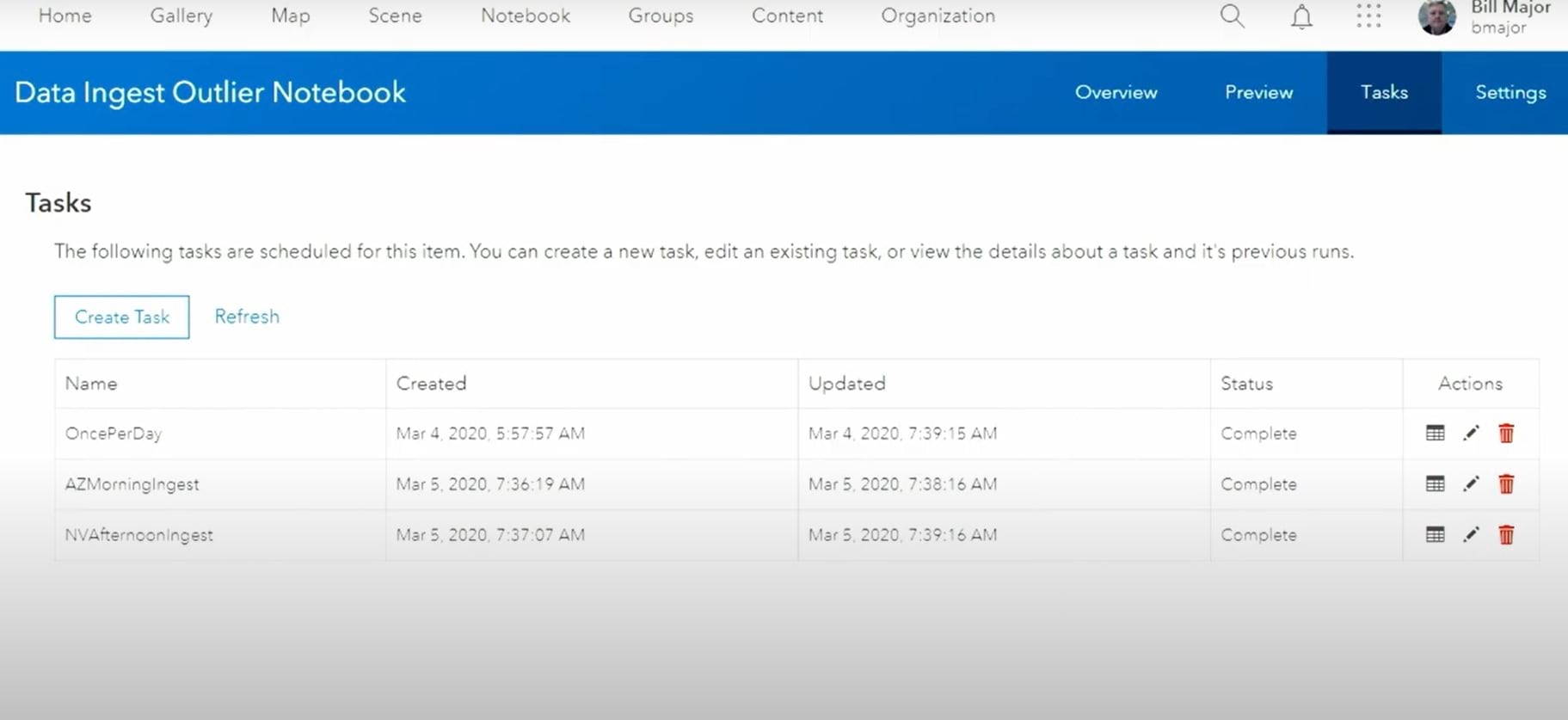Go to the Preview tab

[x=1258, y=93]
